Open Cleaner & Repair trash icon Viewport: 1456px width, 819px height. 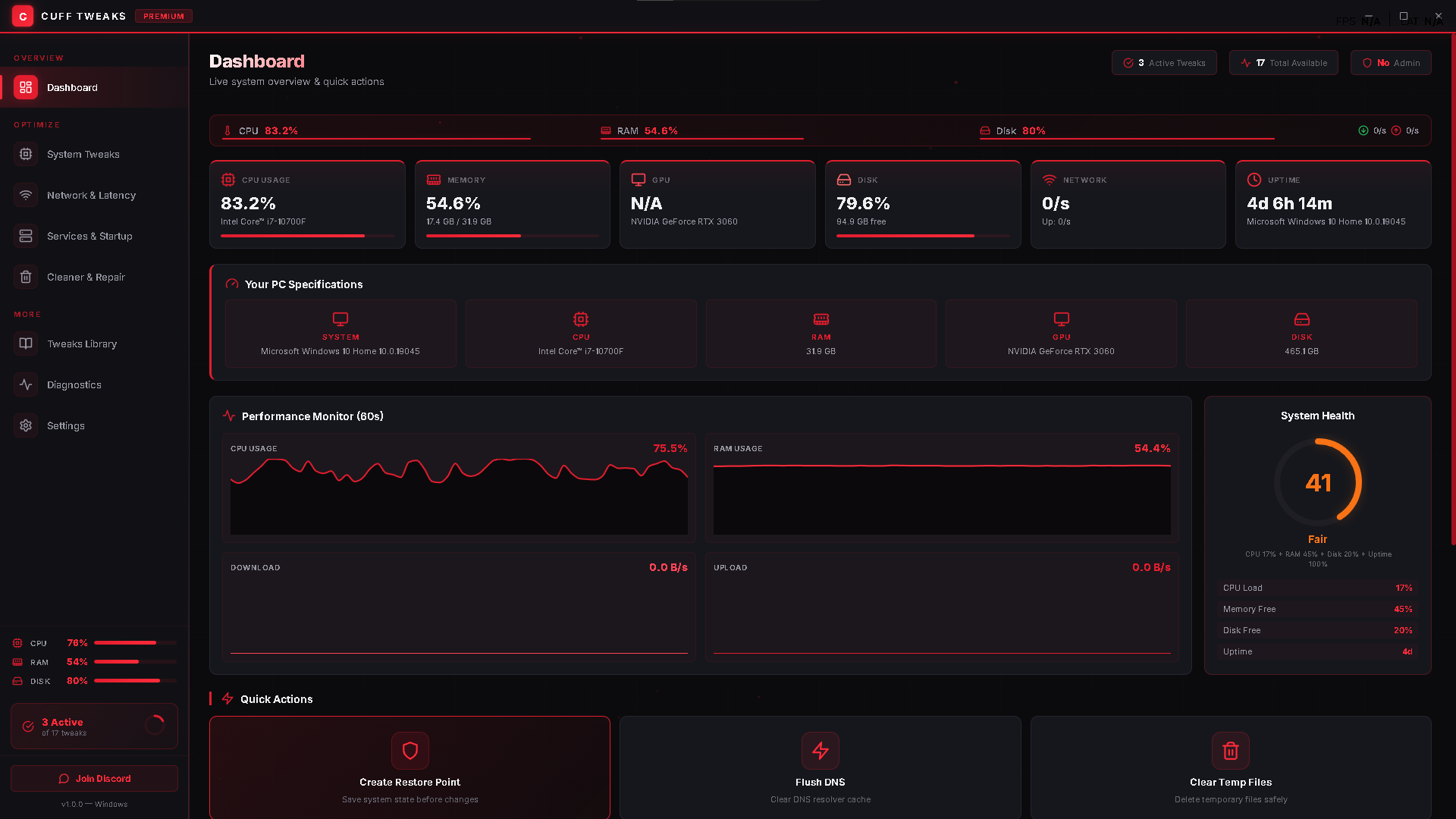click(26, 277)
